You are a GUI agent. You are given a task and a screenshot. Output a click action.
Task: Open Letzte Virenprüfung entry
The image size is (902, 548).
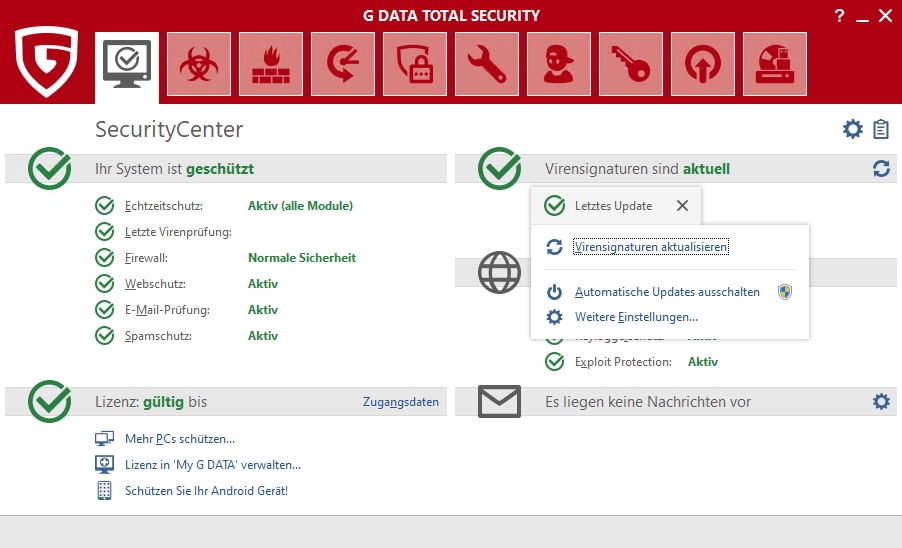click(x=178, y=232)
